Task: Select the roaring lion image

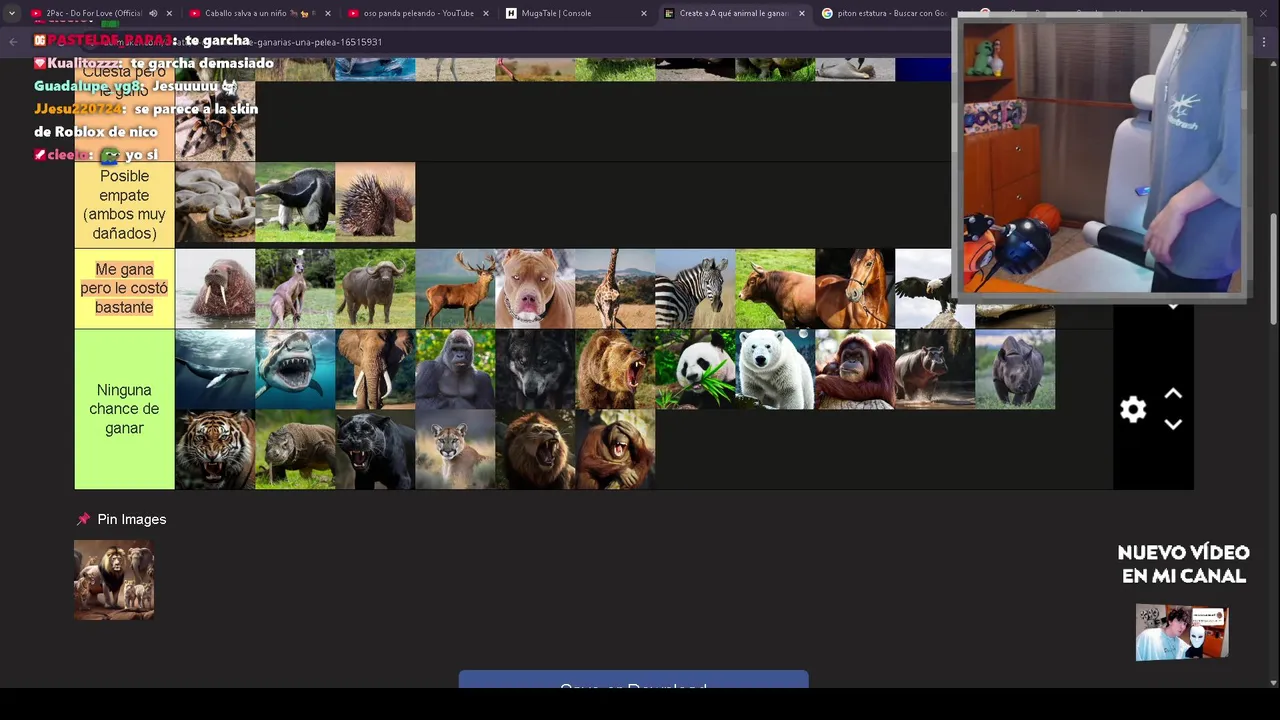Action: (x=535, y=449)
